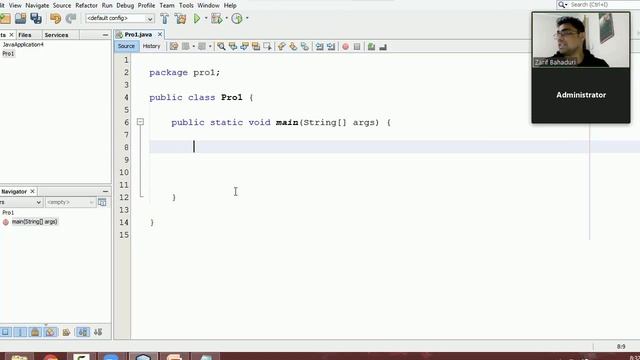Viewport: 640px width, 360px height.
Task: Open Debug Project dropdown arrow
Action: pyautogui.click(x=227, y=18)
